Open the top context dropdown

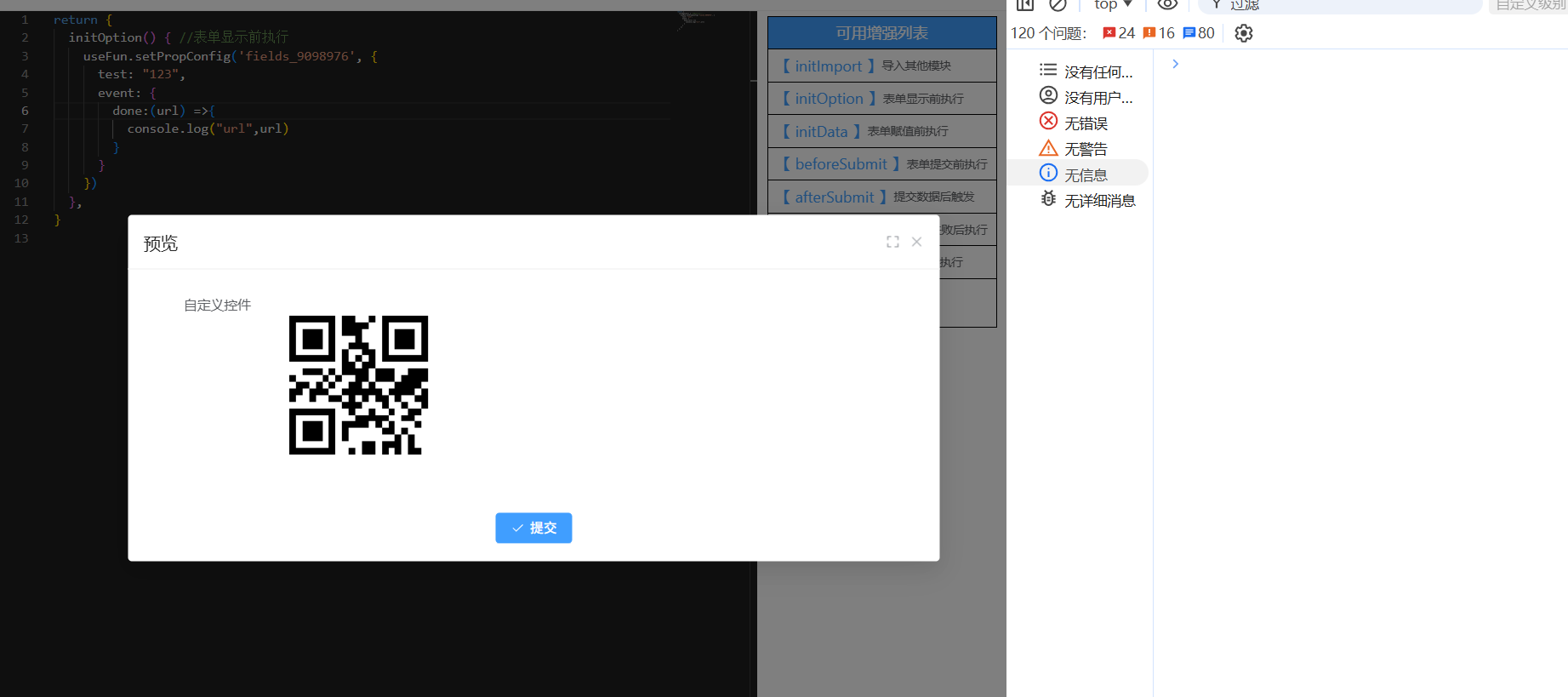point(1113,5)
